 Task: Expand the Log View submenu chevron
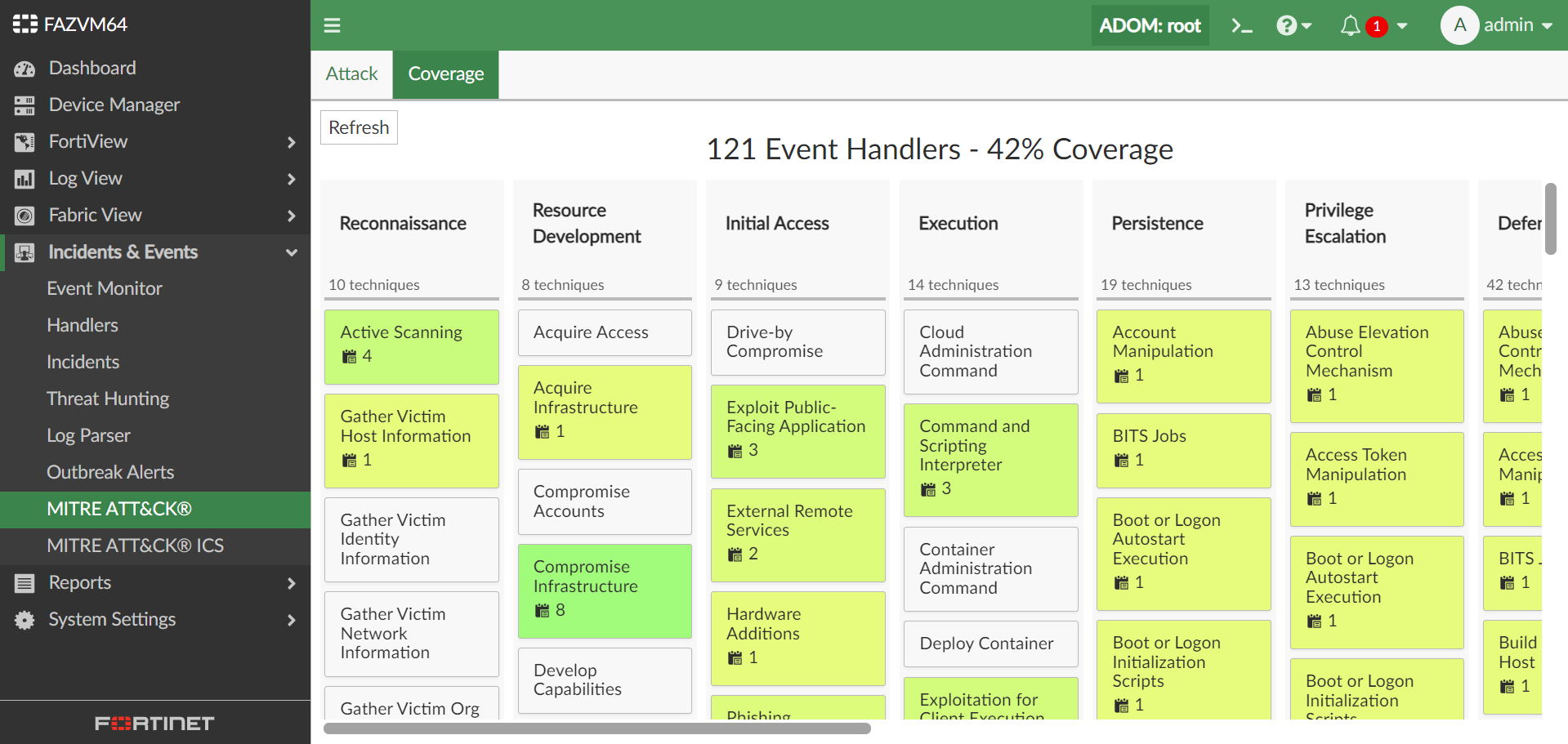click(x=292, y=179)
